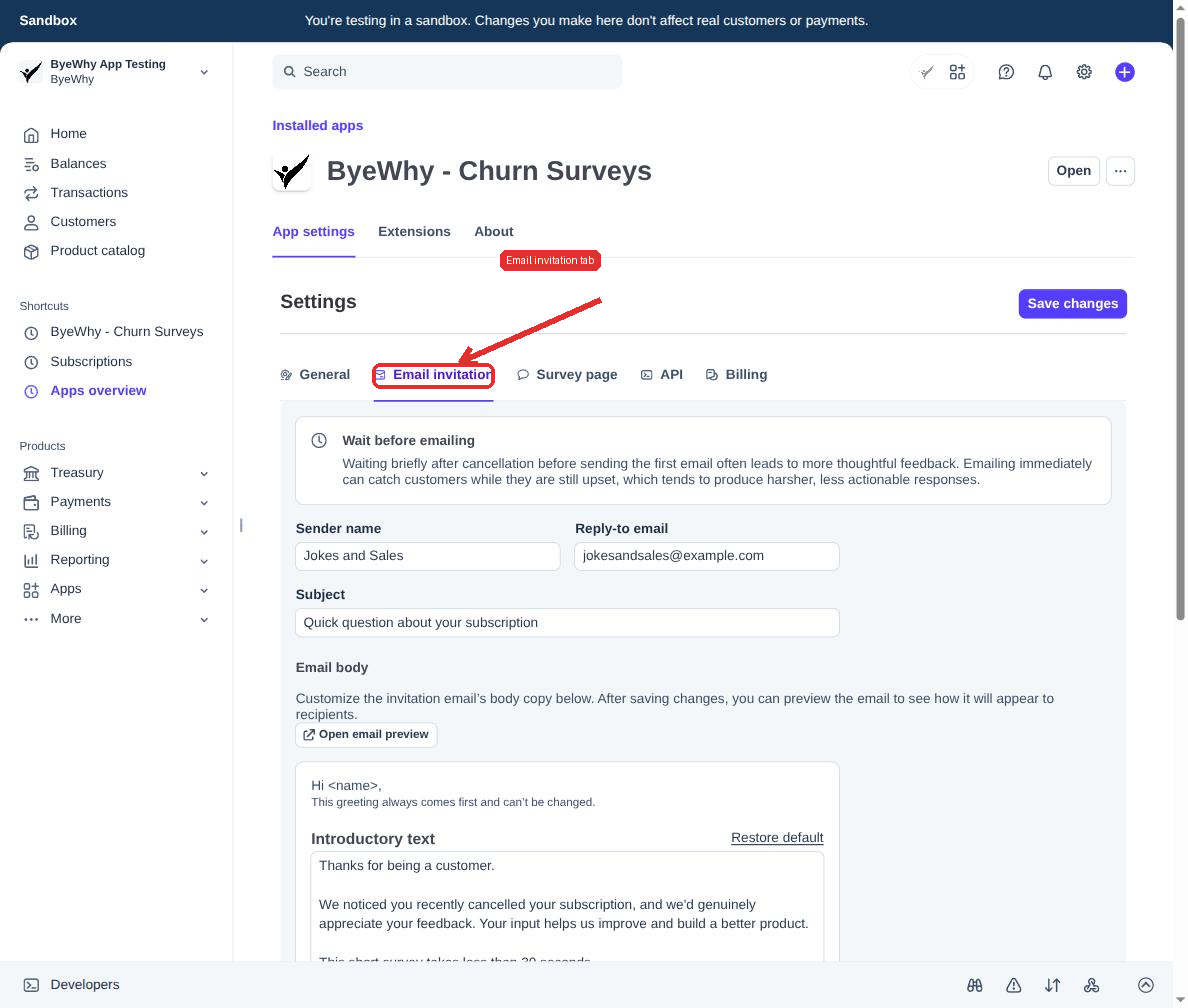Expand the Reporting section chevron
Viewport: 1188px width, 1008px height.
pyautogui.click(x=204, y=561)
